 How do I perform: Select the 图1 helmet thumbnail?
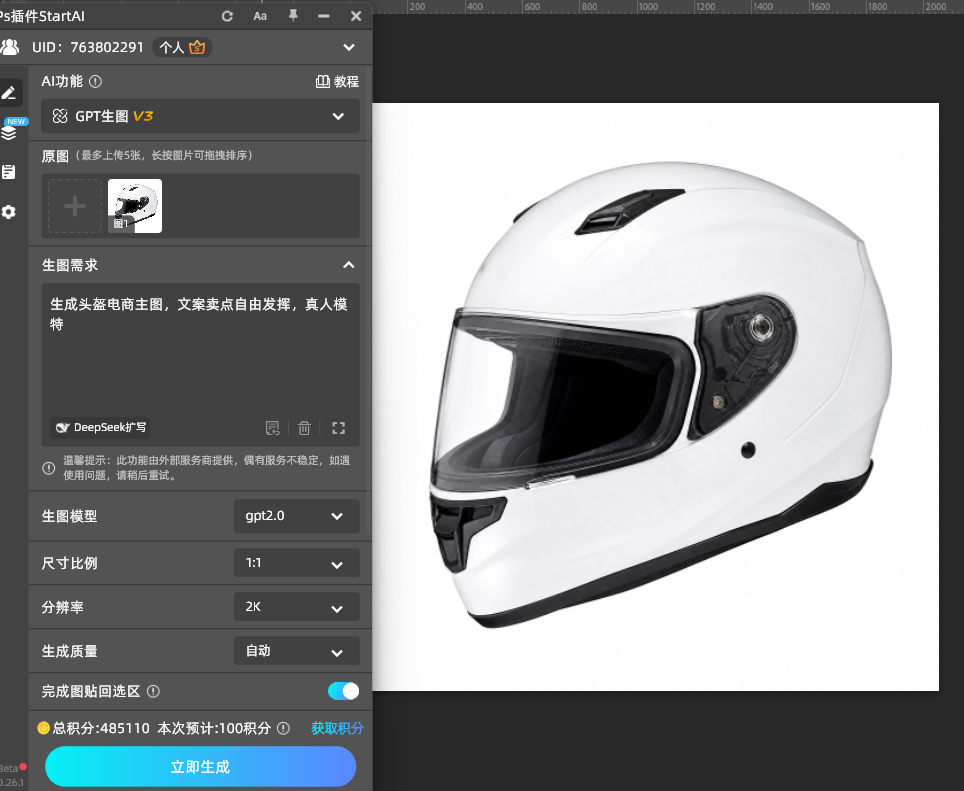point(135,206)
